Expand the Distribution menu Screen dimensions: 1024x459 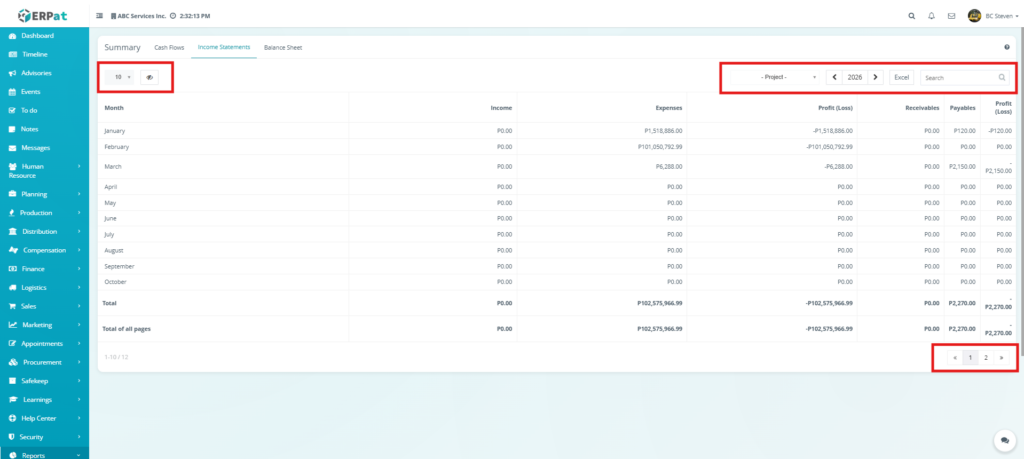[x=44, y=232]
